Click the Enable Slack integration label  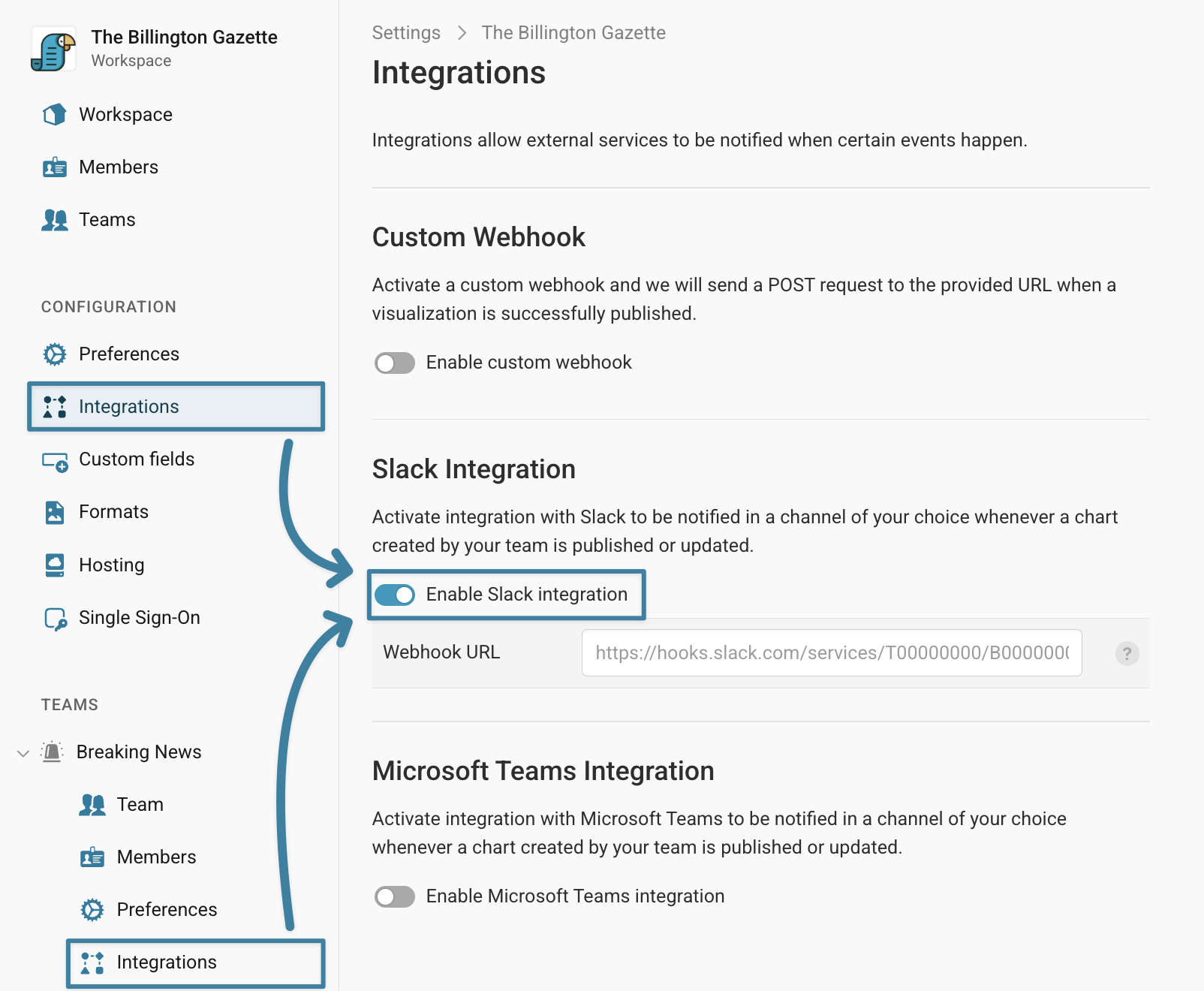pos(526,595)
